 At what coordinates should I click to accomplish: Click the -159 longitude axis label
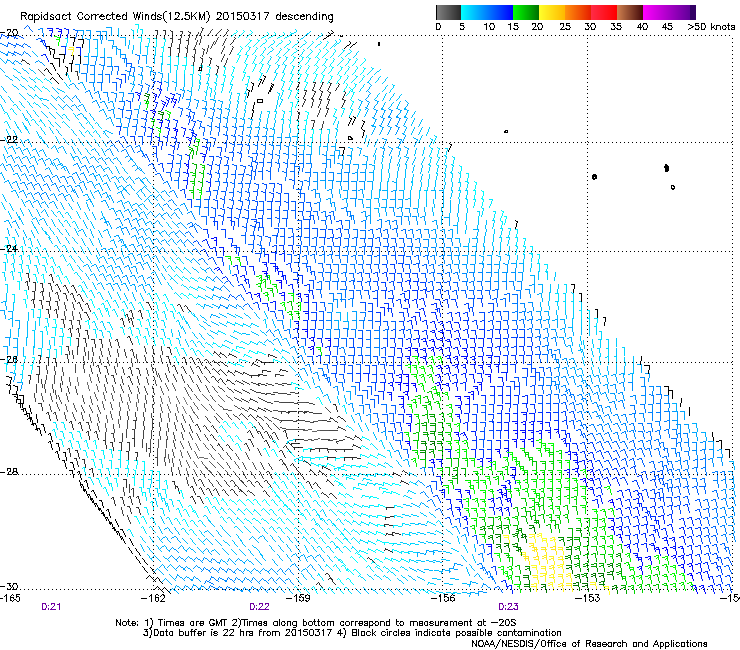[298, 598]
